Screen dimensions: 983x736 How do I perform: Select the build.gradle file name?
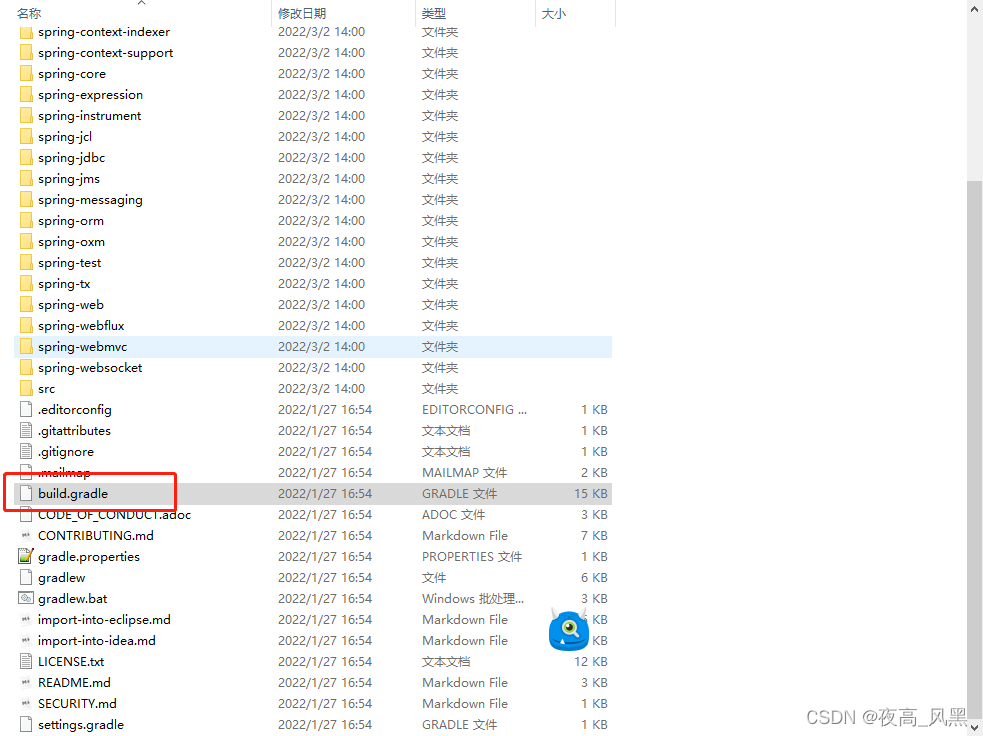(73, 494)
